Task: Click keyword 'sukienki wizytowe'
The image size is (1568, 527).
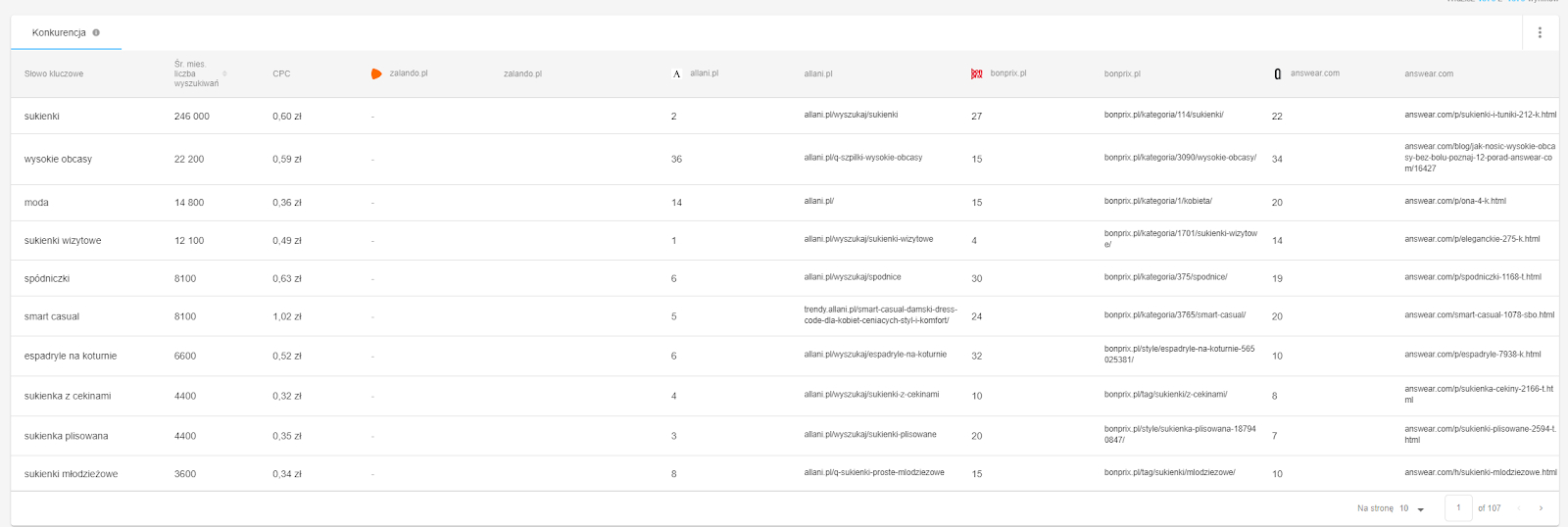Action: 63,240
